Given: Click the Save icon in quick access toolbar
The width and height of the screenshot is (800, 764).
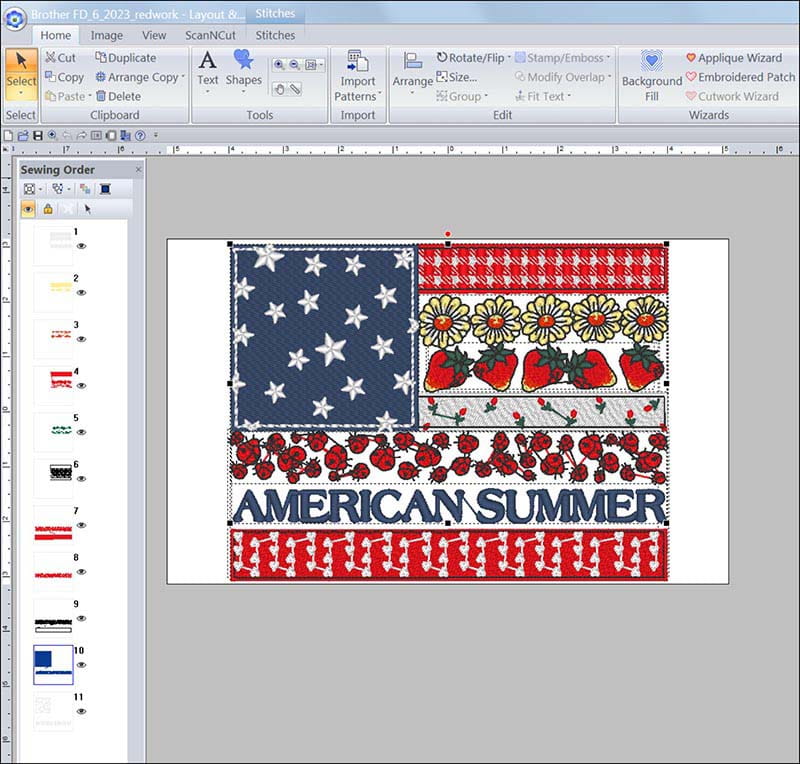Looking at the screenshot, I should tap(38, 135).
